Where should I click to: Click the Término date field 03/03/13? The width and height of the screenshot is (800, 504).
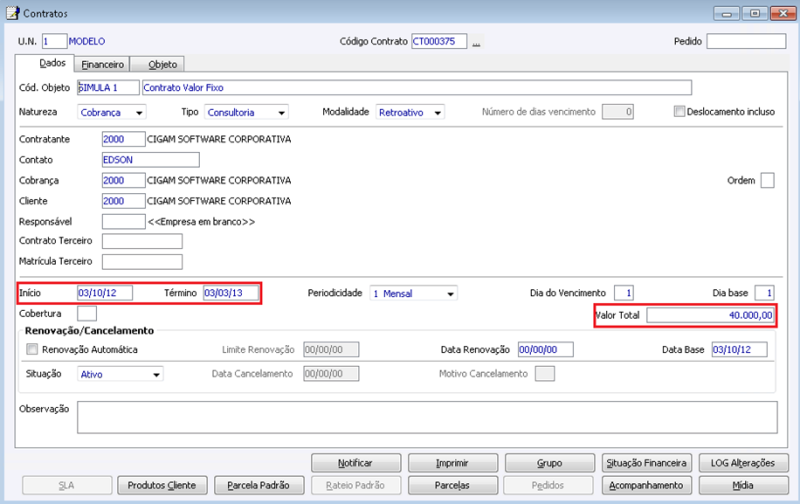(x=231, y=293)
